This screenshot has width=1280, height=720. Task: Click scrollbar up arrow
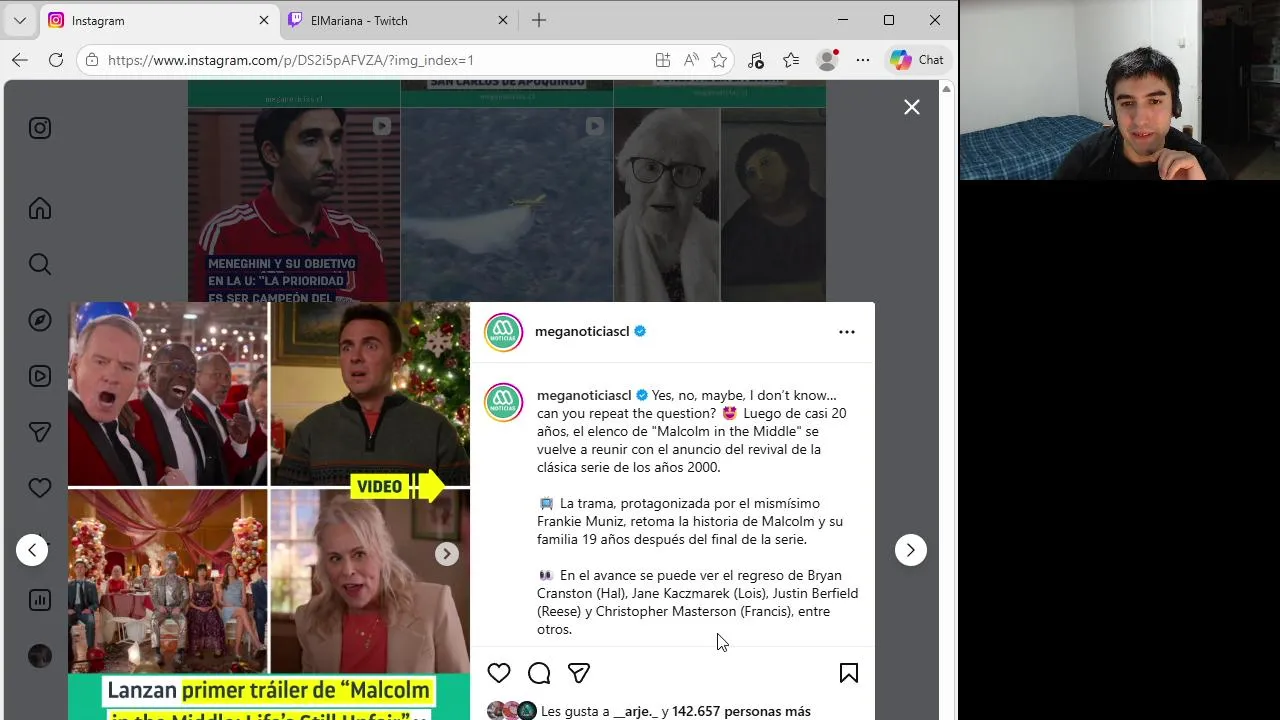point(946,88)
